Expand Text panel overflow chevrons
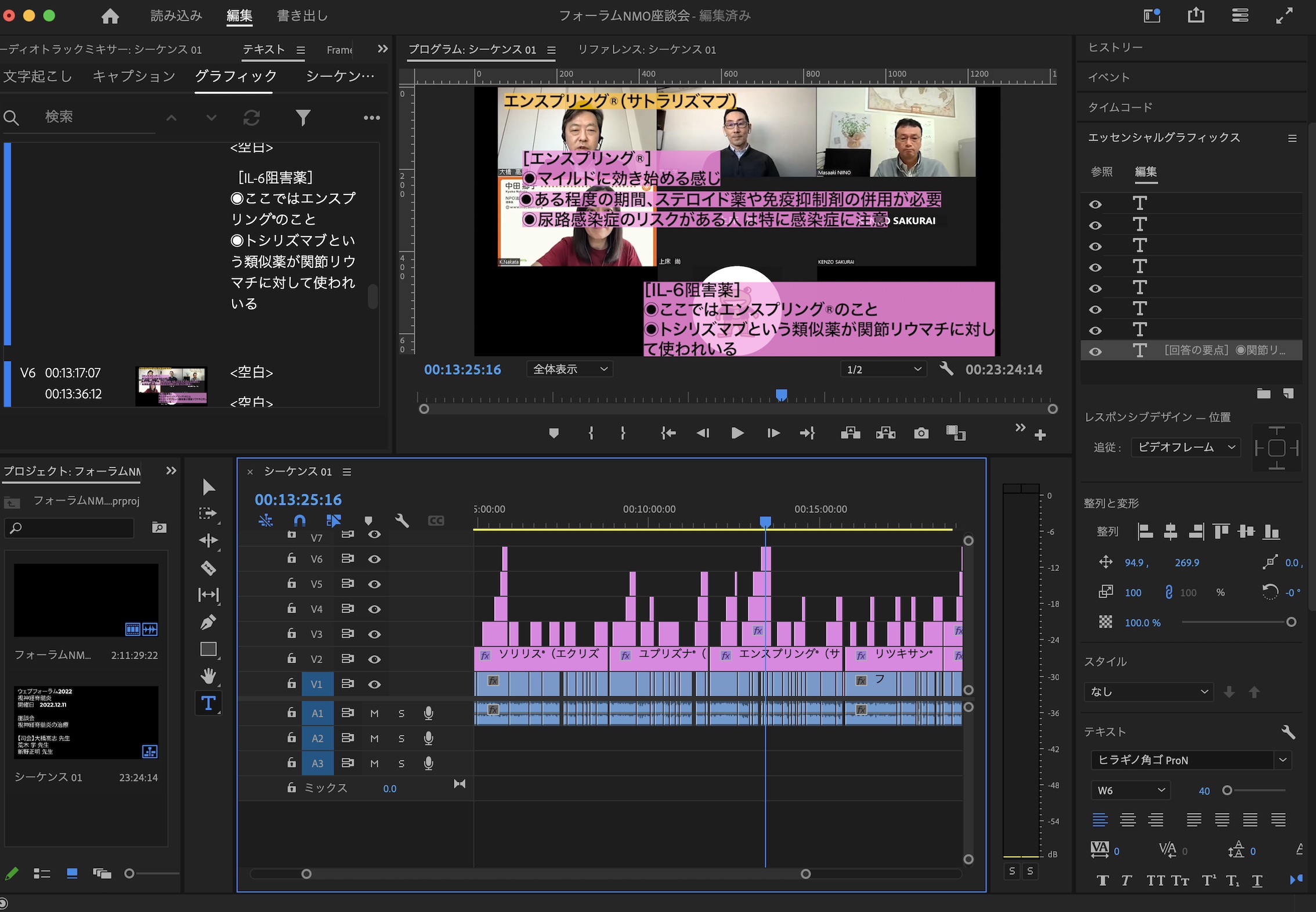This screenshot has height=912, width=1316. click(x=382, y=49)
